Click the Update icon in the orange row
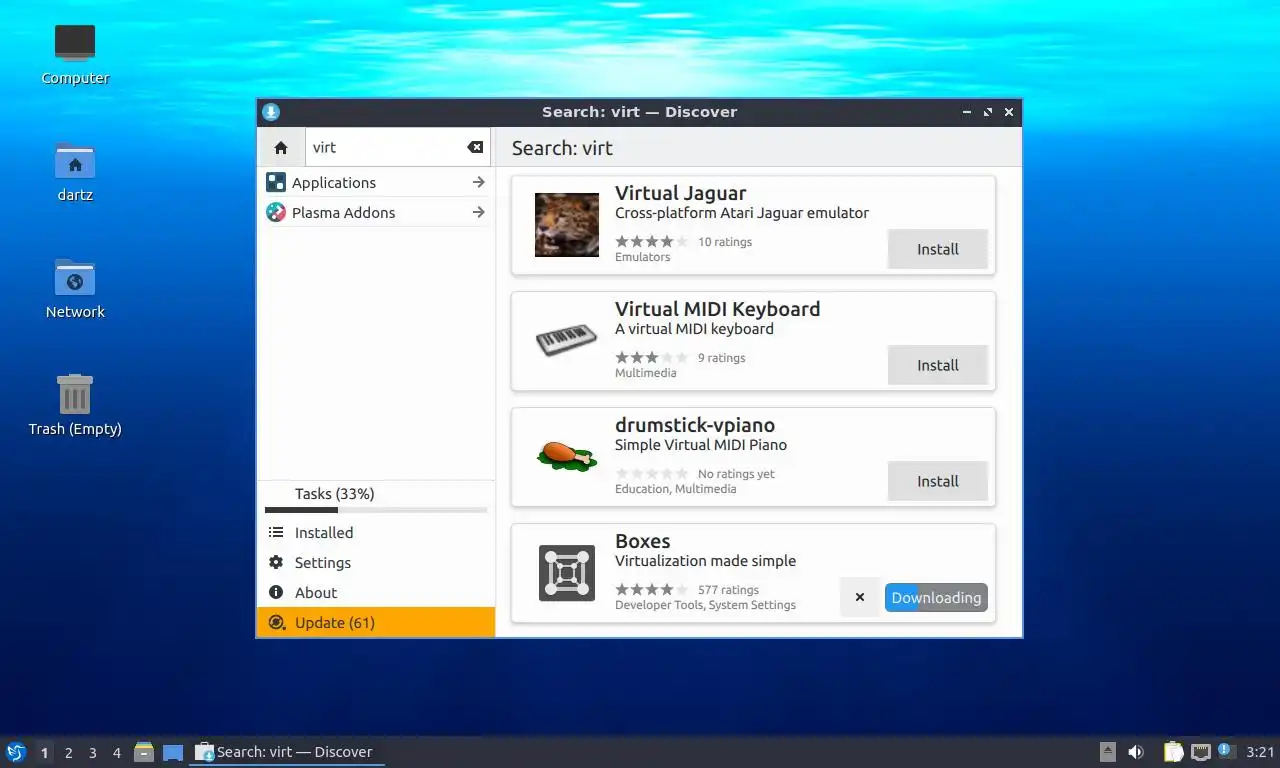This screenshot has height=768, width=1280. tap(276, 622)
